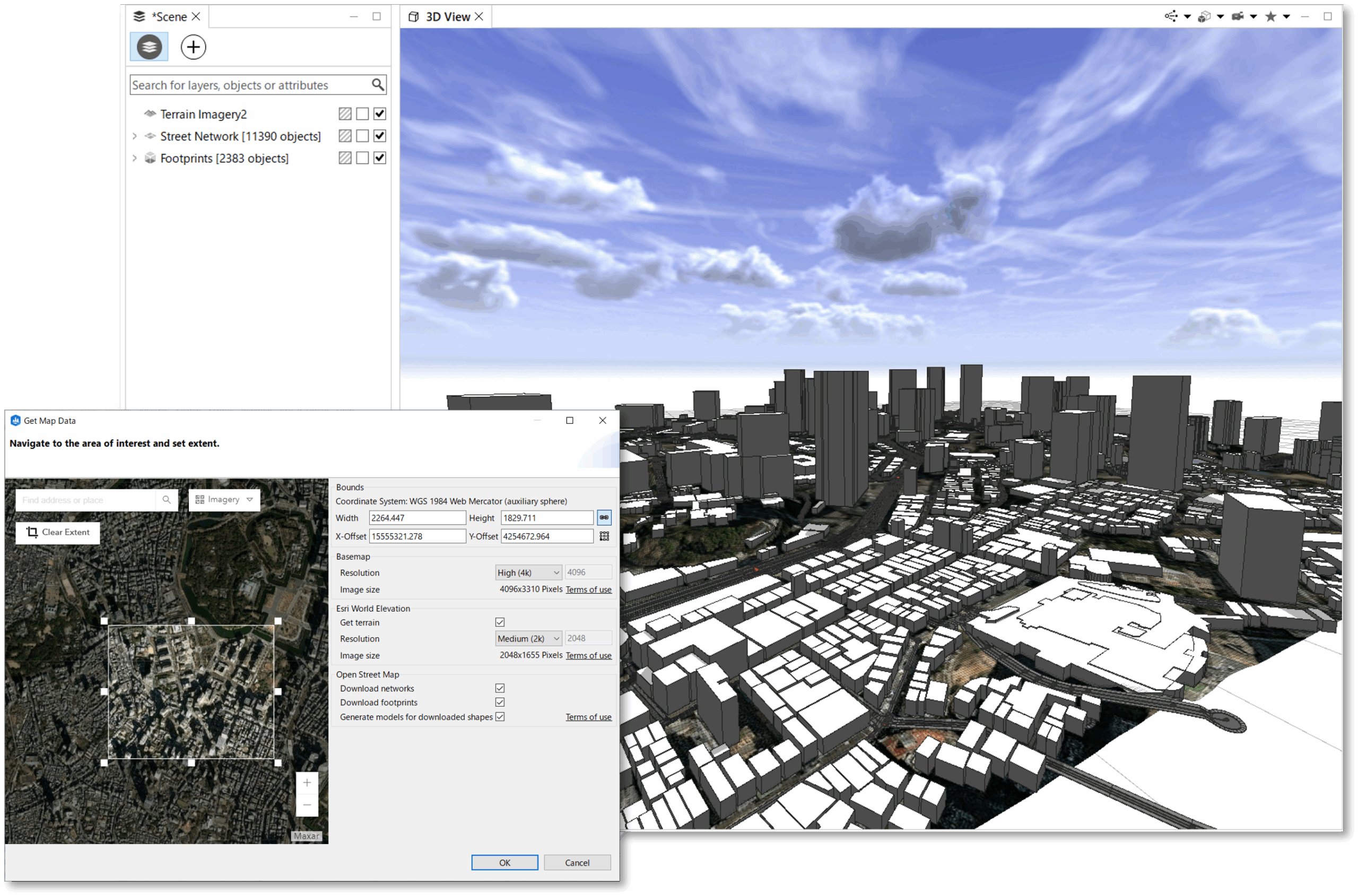Expand the Footprints layer tree
Viewport: 1358px width, 896px height.
tap(135, 158)
